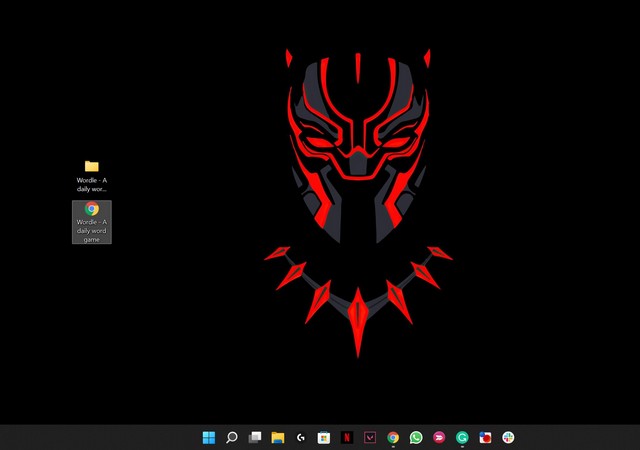Open Grammarly from the taskbar
The width and height of the screenshot is (640, 450).
tap(462, 437)
